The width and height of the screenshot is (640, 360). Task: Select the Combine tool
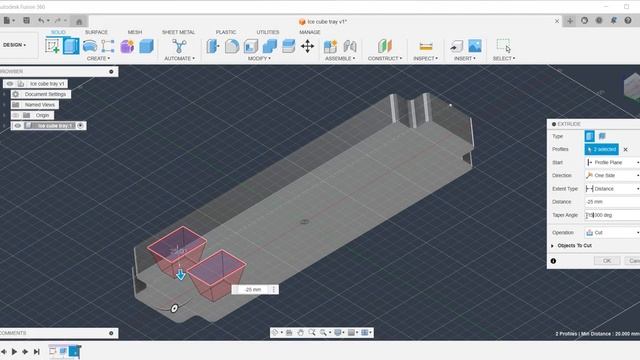pos(270,46)
